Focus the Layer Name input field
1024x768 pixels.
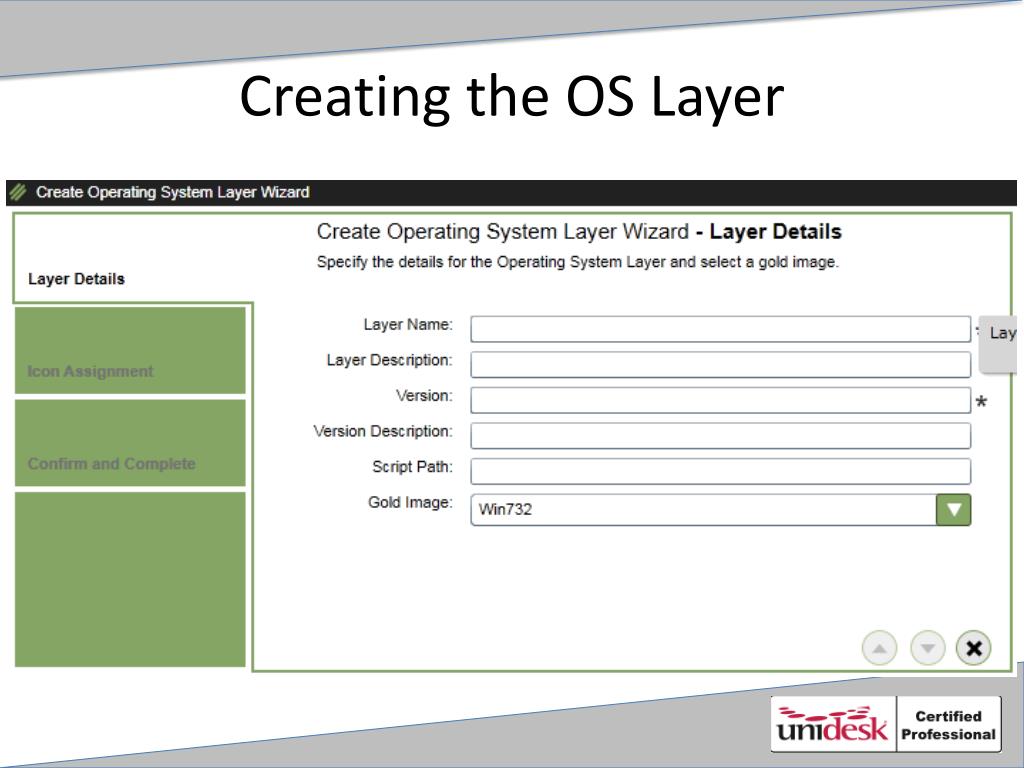click(720, 329)
